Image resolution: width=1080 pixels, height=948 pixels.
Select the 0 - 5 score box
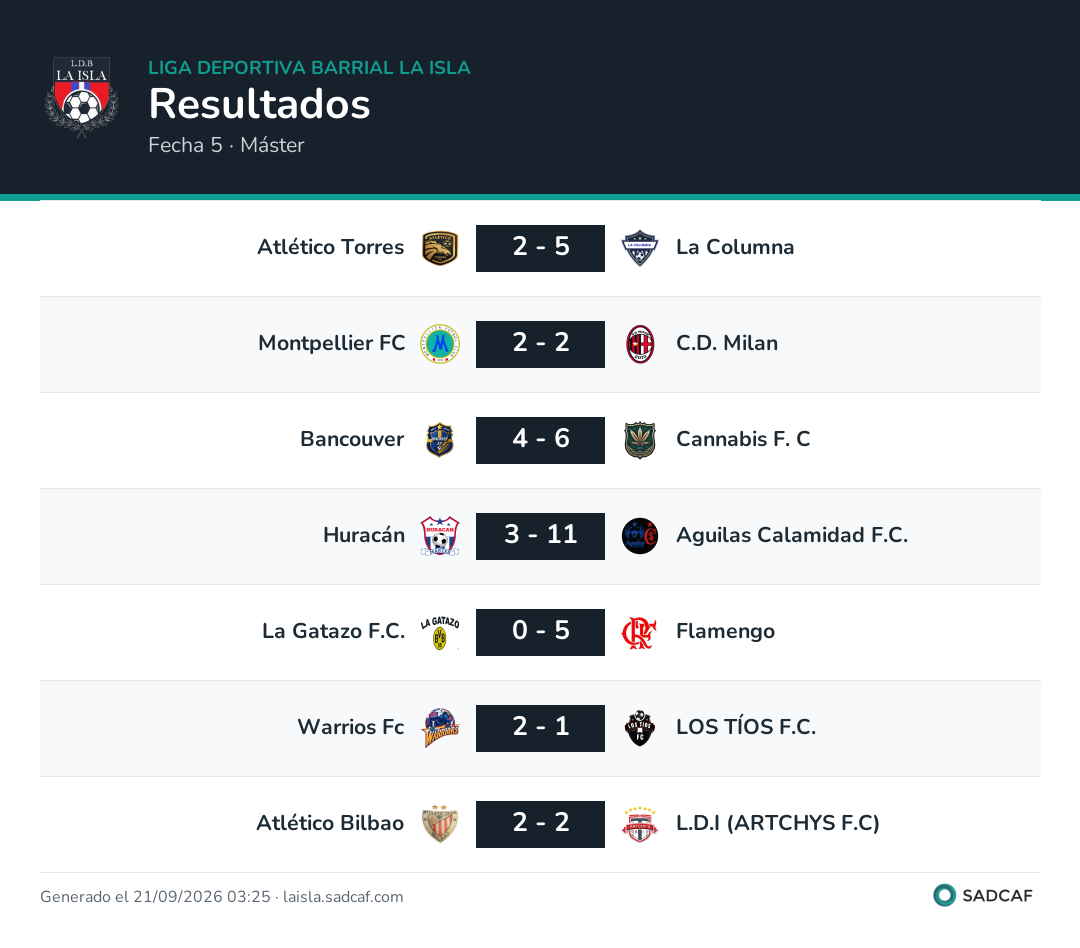(540, 632)
